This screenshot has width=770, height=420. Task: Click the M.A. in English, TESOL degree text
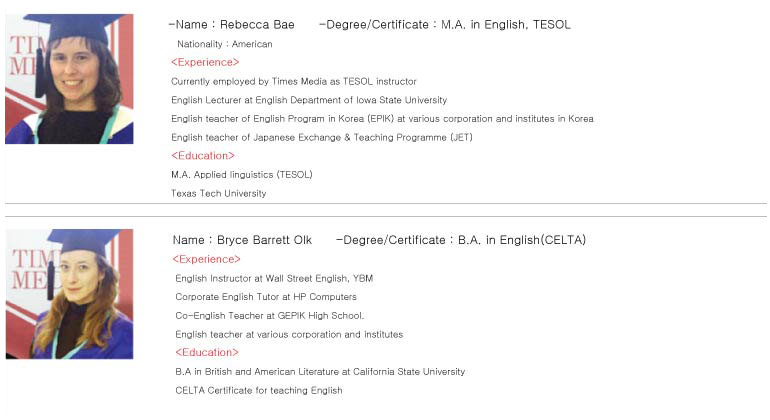tap(506, 25)
